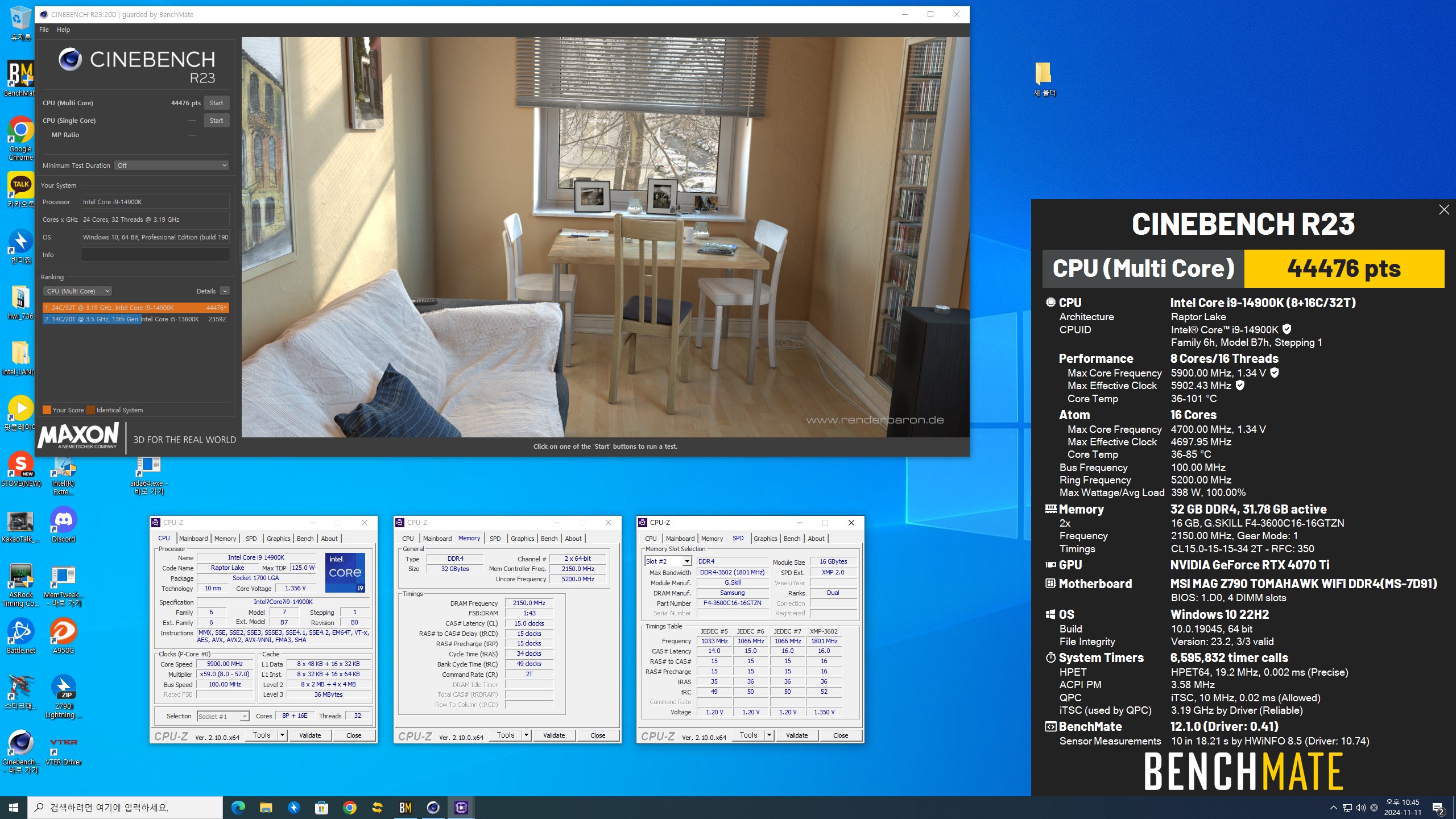Click the Cores x GHz value field

point(155,220)
